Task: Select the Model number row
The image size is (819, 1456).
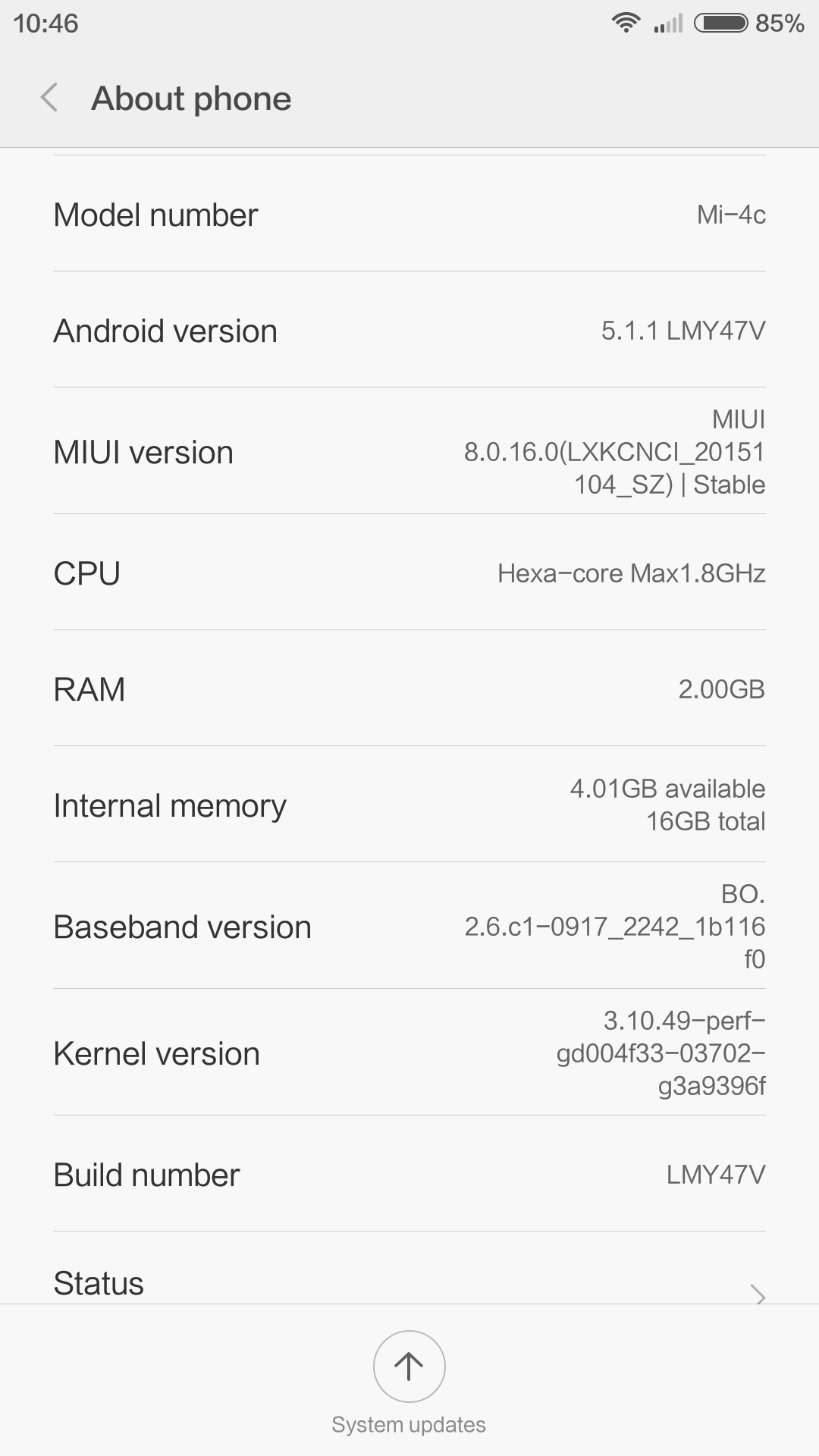Action: coord(409,214)
